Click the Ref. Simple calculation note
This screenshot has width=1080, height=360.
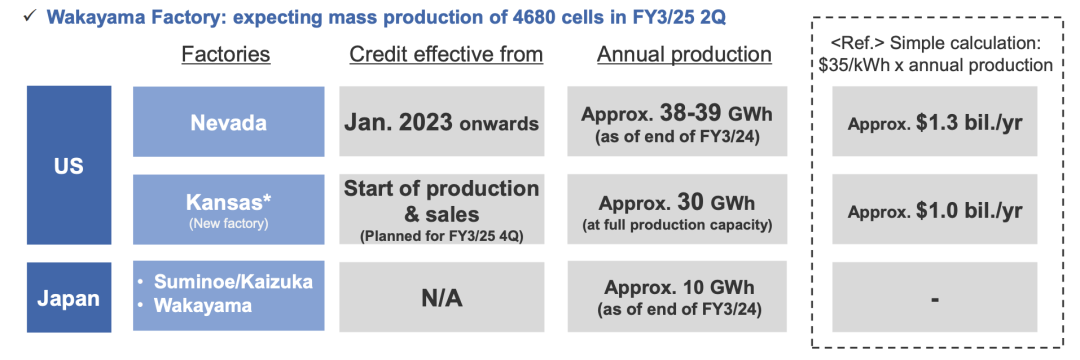[935, 54]
